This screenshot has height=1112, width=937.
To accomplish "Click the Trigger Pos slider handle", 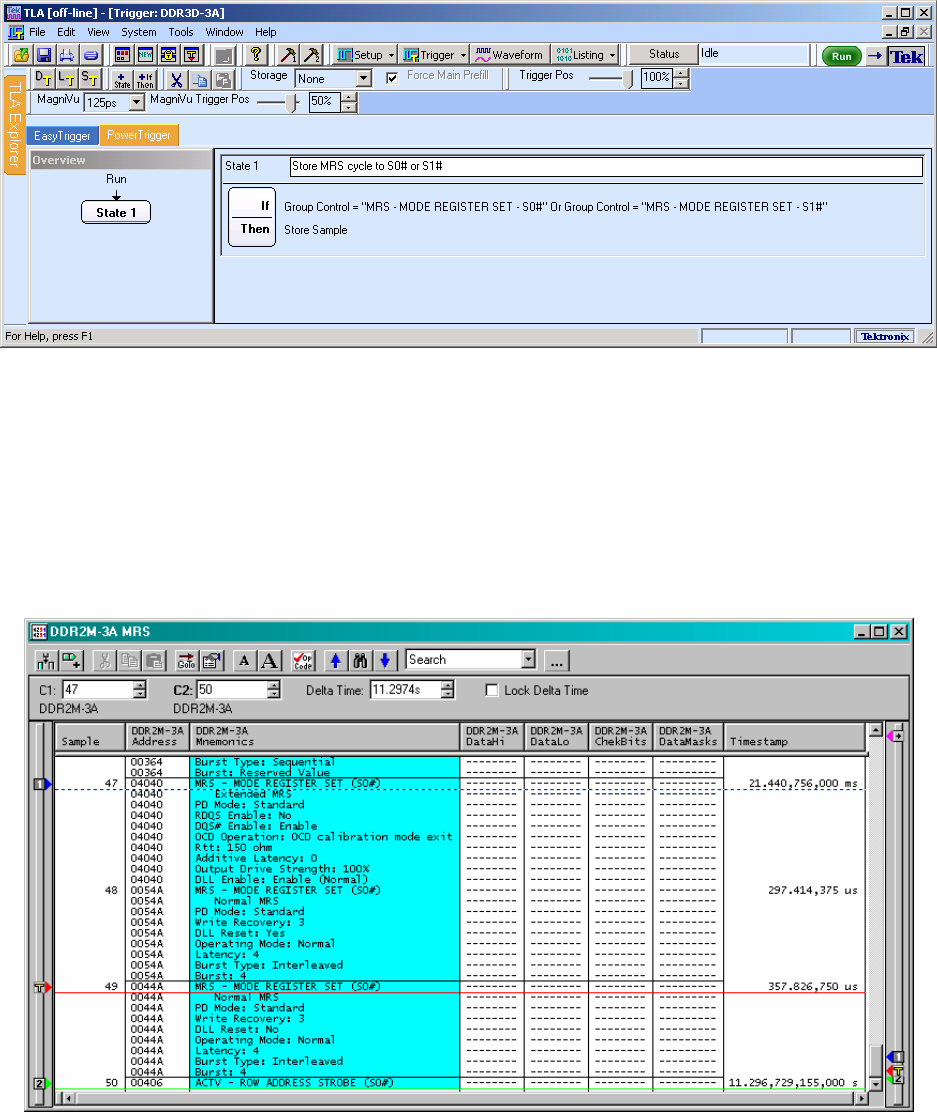I will coord(628,78).
